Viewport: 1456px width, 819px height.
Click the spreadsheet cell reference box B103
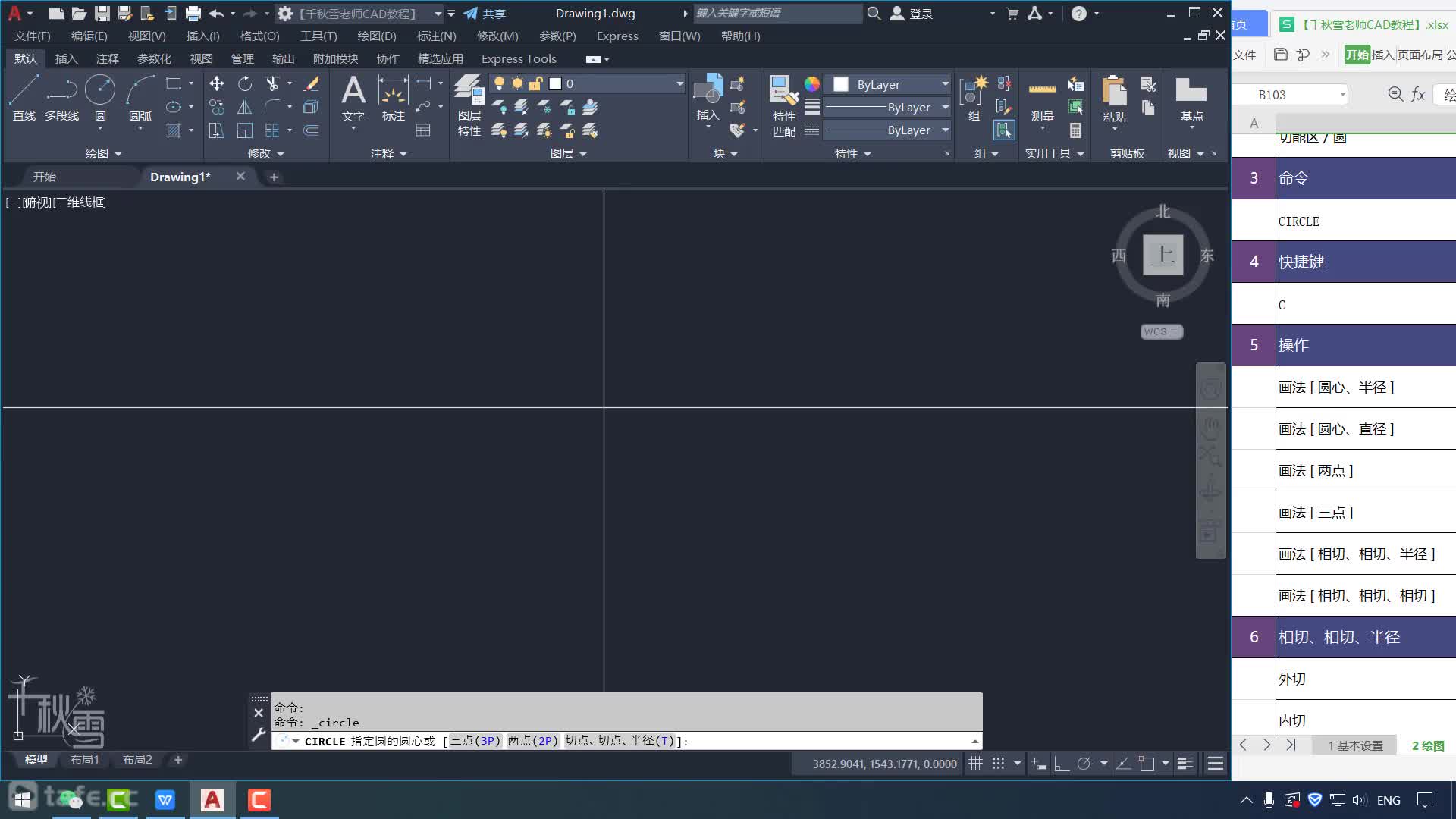click(x=1289, y=94)
